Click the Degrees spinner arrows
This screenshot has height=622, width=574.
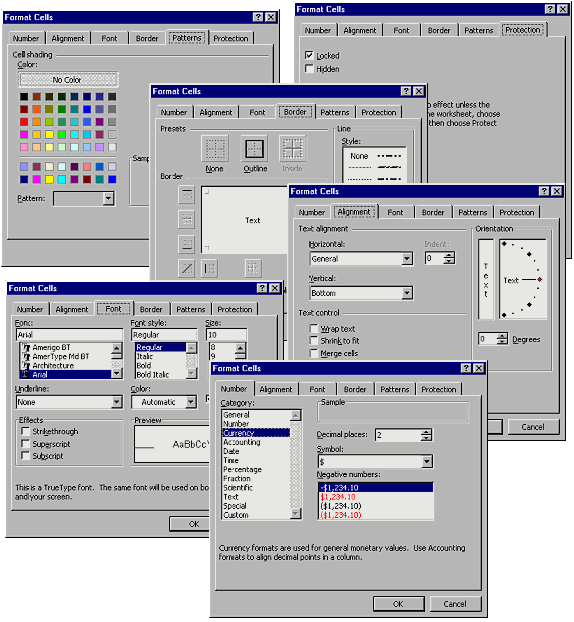click(502, 339)
